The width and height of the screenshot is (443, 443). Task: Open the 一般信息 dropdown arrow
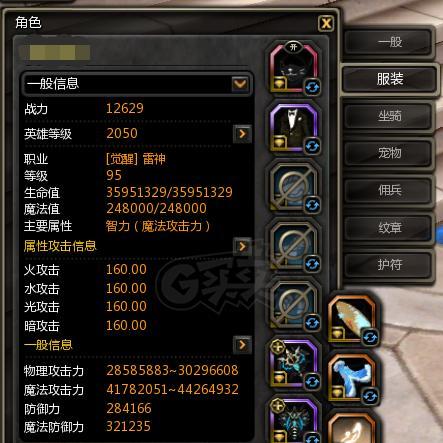(x=240, y=83)
